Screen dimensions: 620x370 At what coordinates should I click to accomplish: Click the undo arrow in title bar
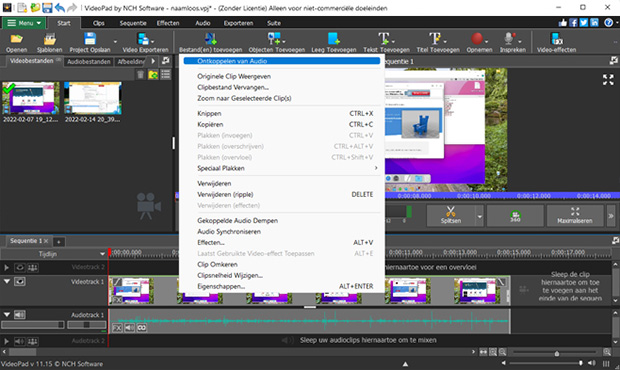[x=60, y=8]
